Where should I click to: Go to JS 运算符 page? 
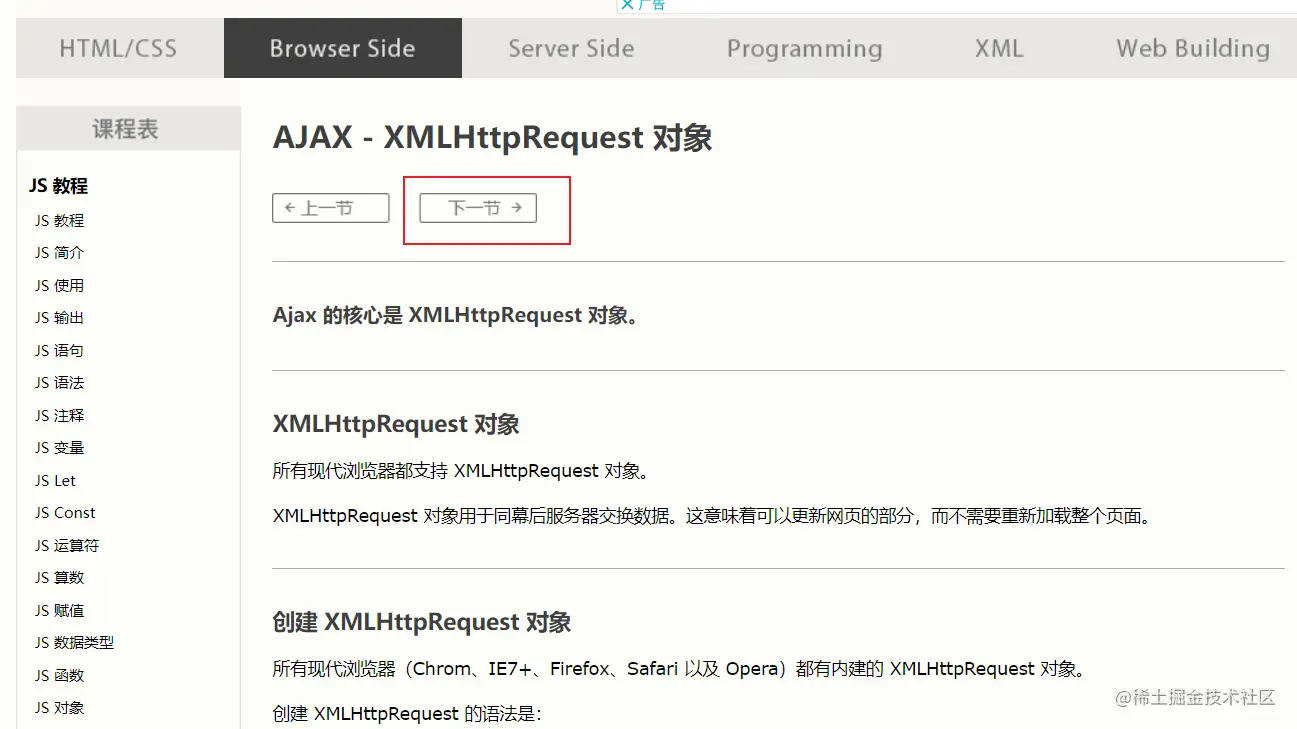(67, 546)
